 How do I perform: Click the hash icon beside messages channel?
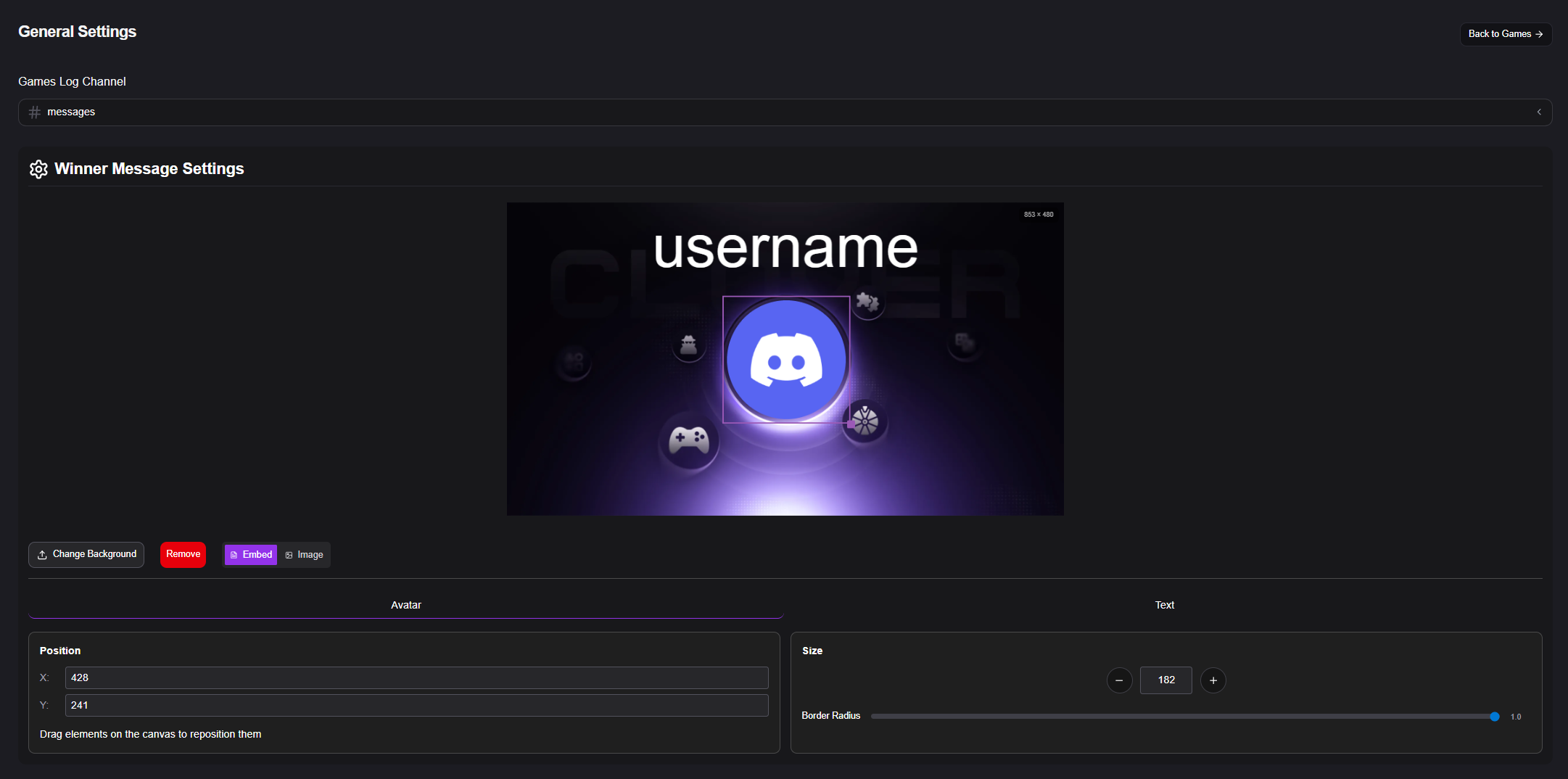pos(34,112)
